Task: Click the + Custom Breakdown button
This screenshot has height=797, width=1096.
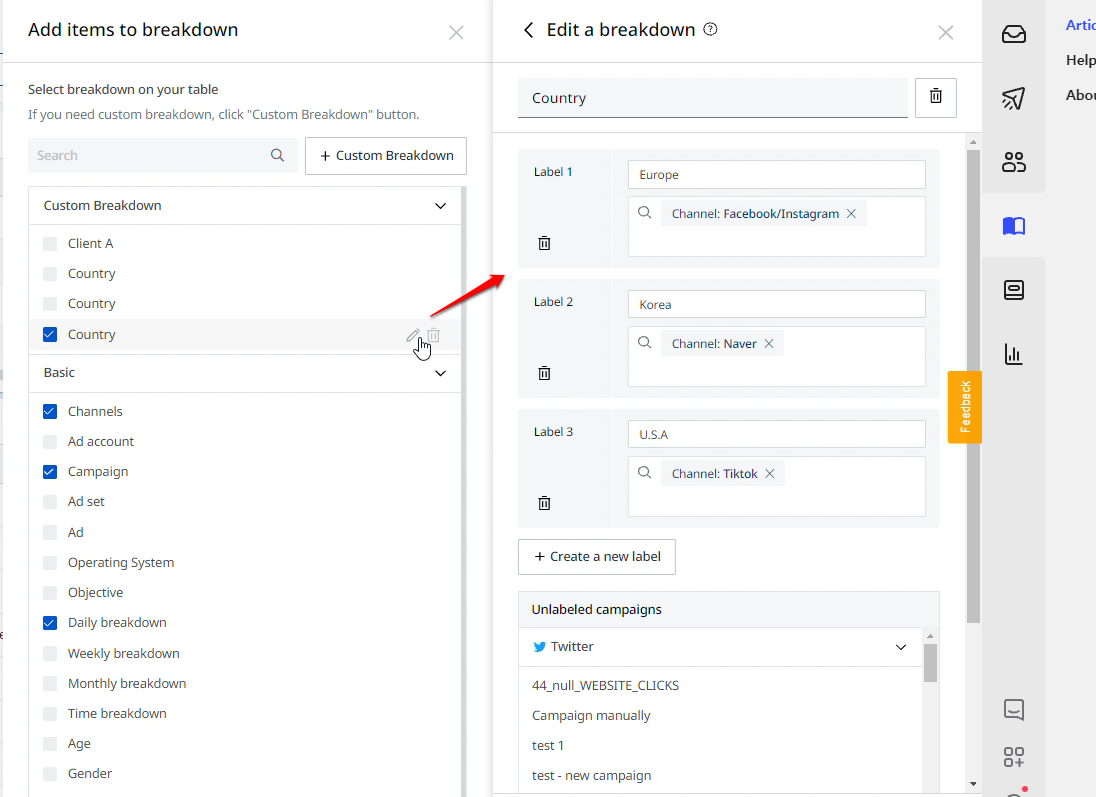Action: (386, 156)
